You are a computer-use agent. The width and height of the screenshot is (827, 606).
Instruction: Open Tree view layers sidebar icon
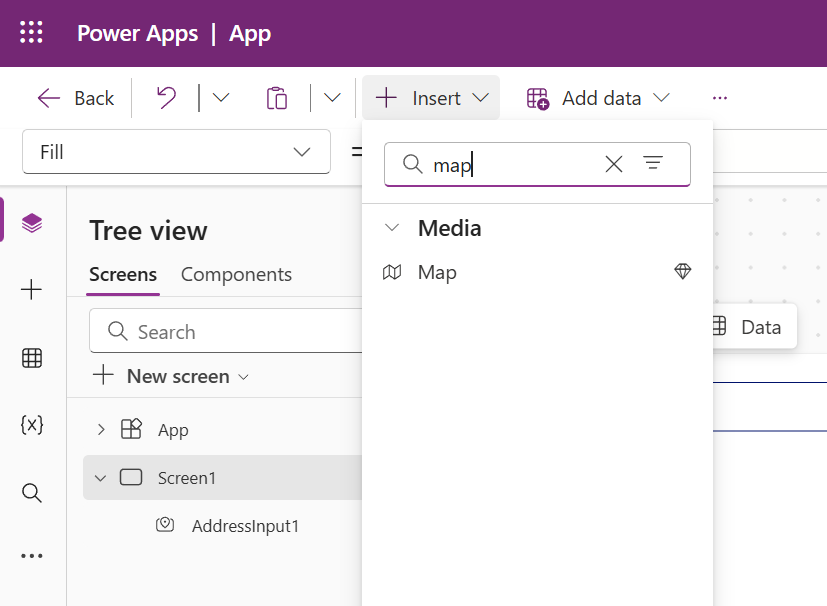coord(32,223)
